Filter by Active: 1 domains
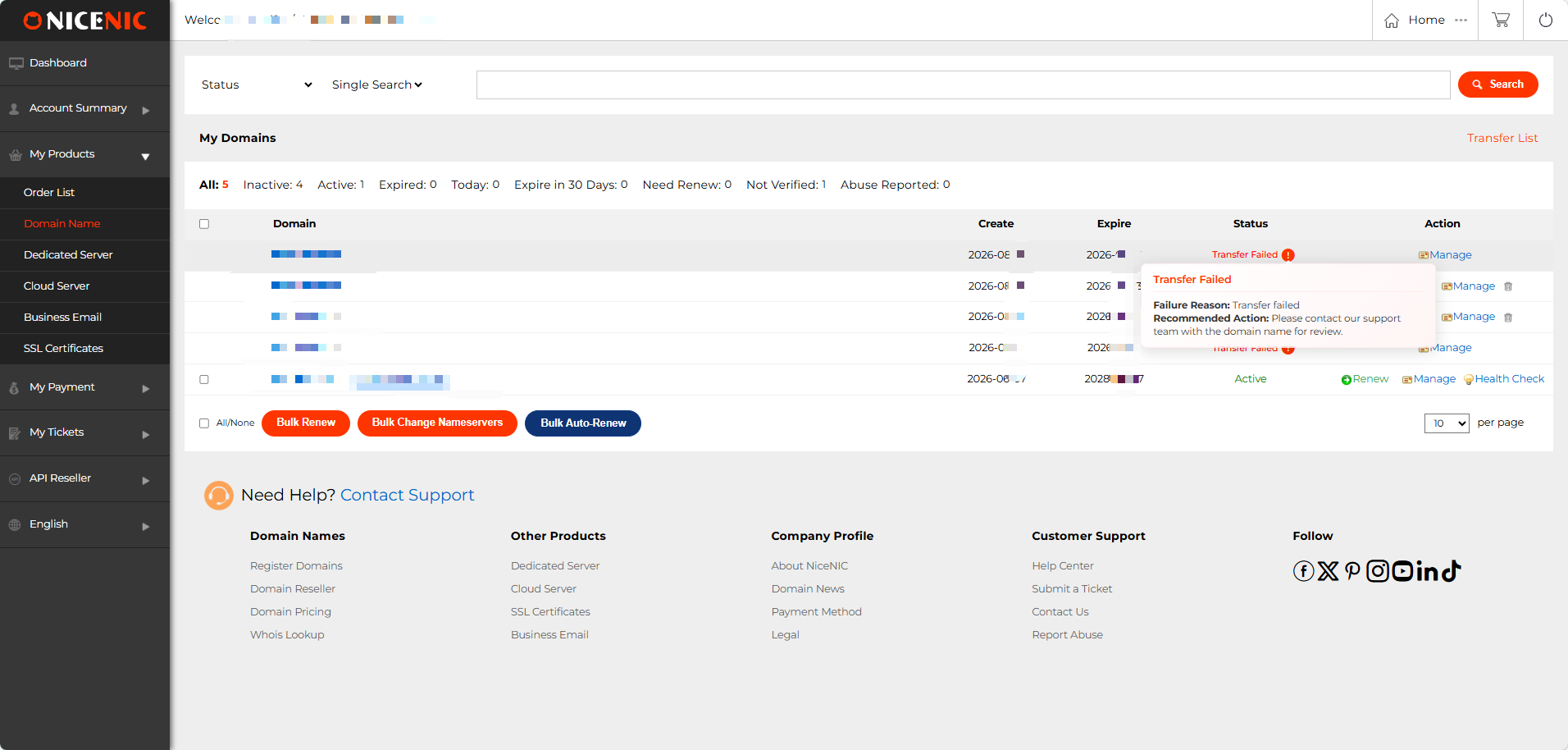The image size is (1568, 750). click(341, 185)
